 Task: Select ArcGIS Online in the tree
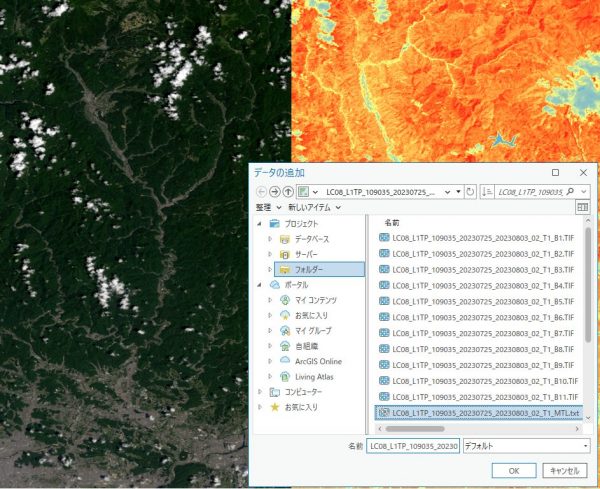tap(318, 361)
